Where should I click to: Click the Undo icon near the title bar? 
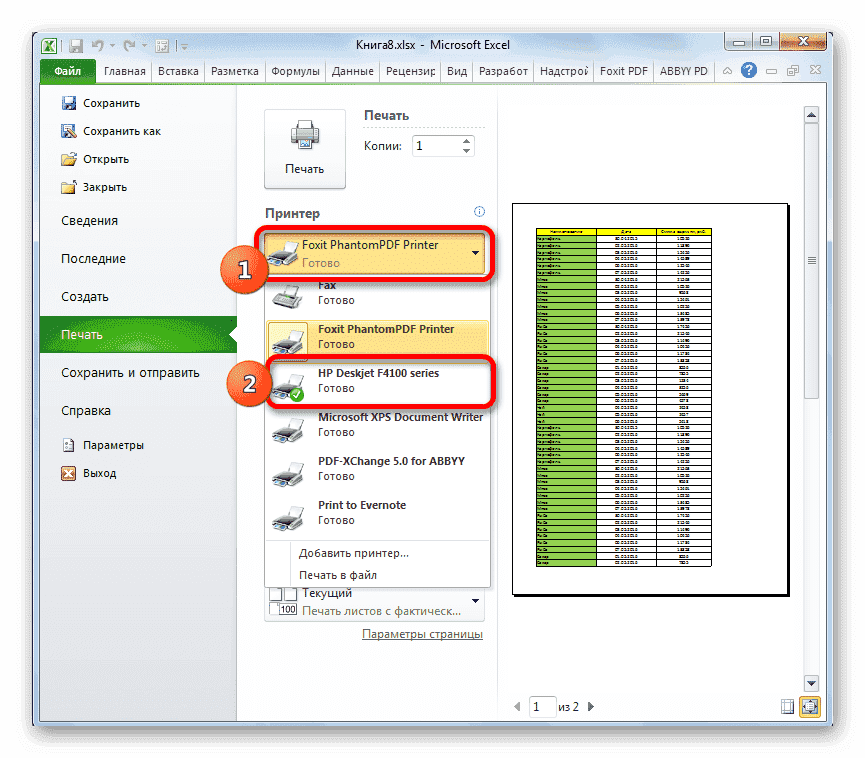(97, 45)
